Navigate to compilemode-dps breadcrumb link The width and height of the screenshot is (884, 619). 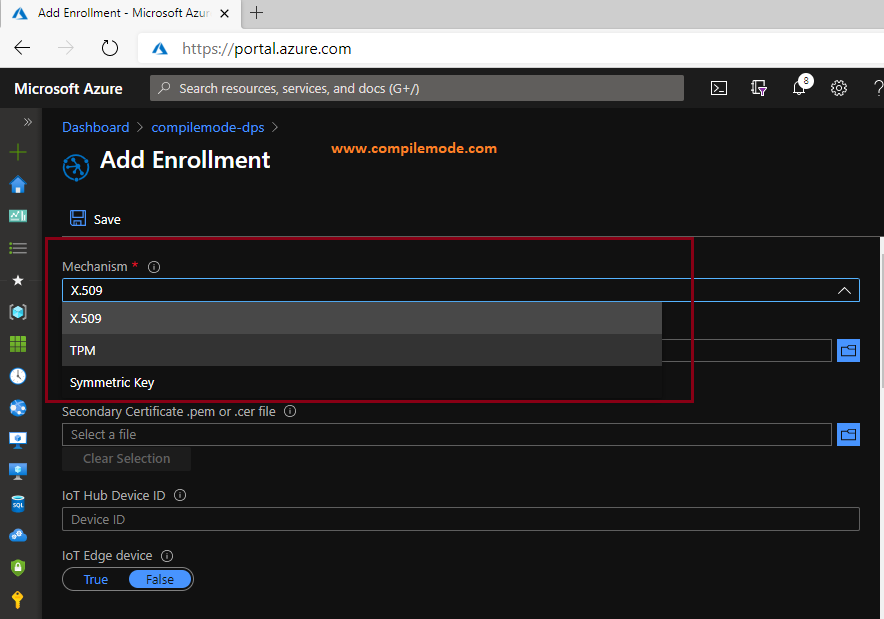pos(207,127)
